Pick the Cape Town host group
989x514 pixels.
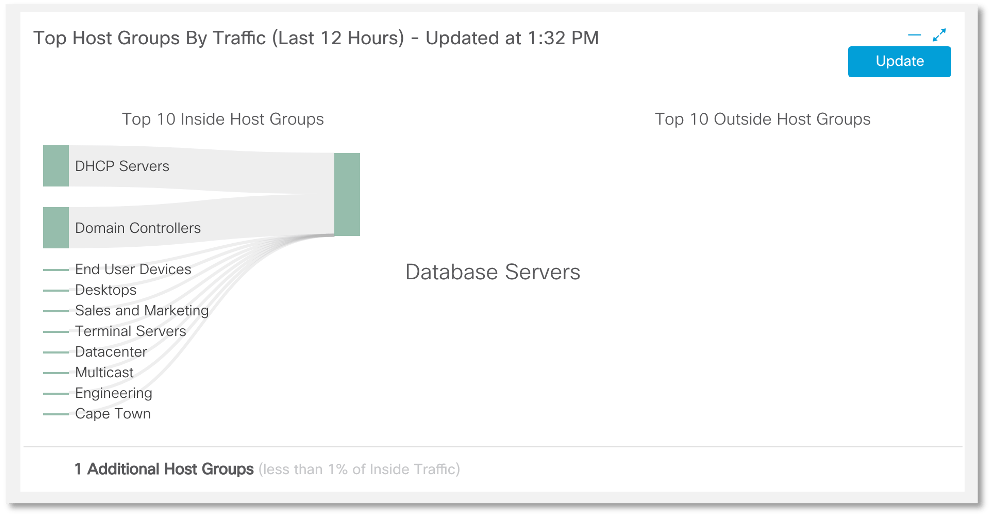pyautogui.click(x=112, y=414)
